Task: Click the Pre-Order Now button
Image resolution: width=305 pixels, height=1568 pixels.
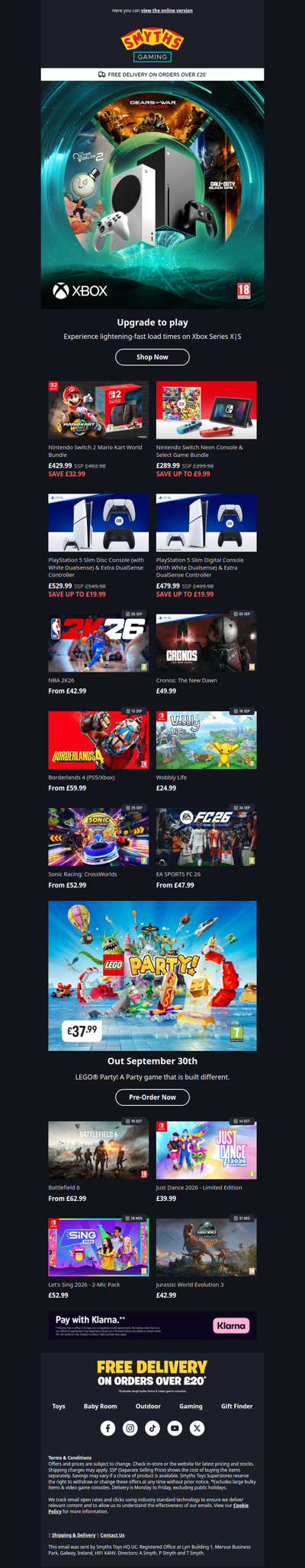Action: 152,1097
